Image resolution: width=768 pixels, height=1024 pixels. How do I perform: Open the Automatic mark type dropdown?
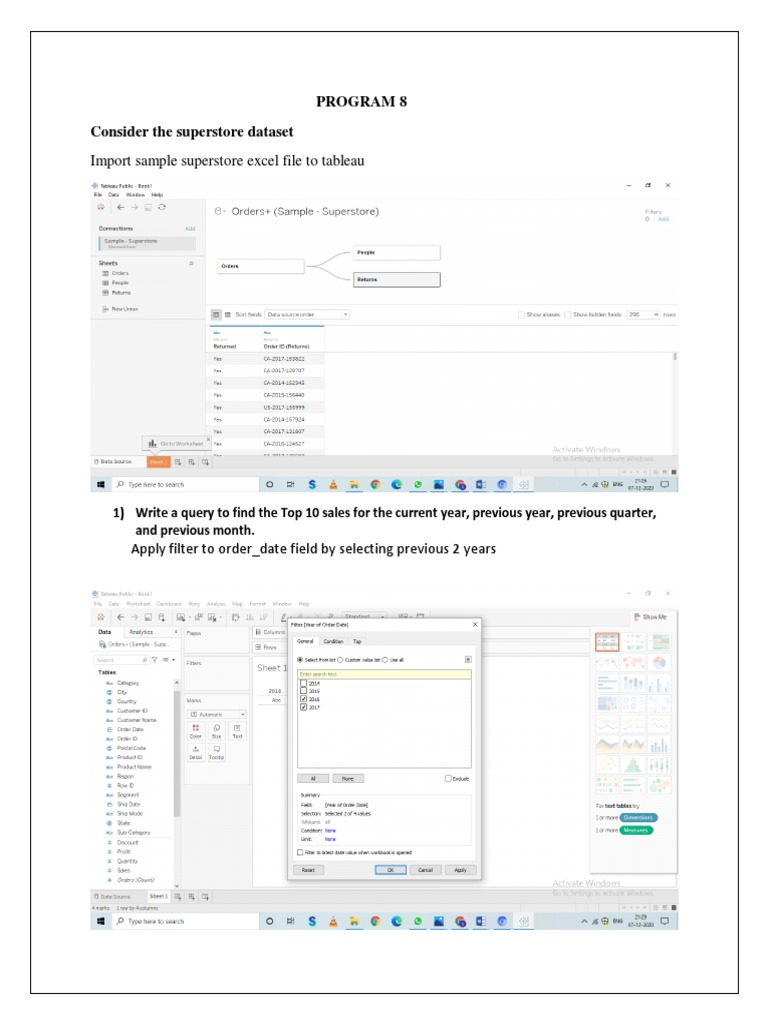[217, 714]
